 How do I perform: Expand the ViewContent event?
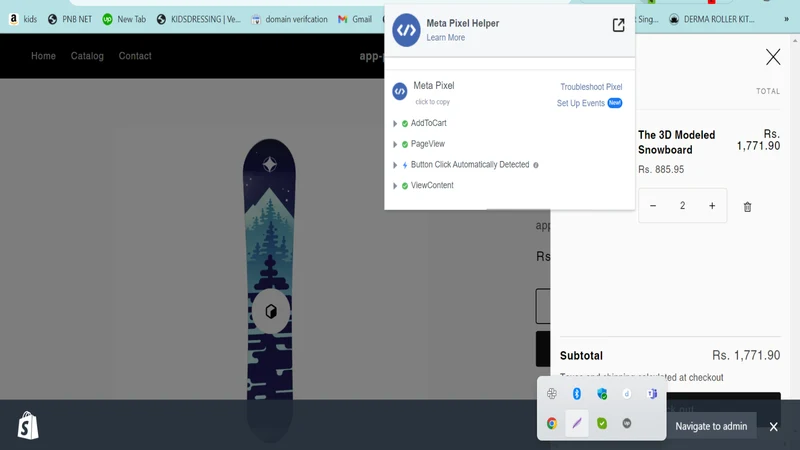click(395, 186)
